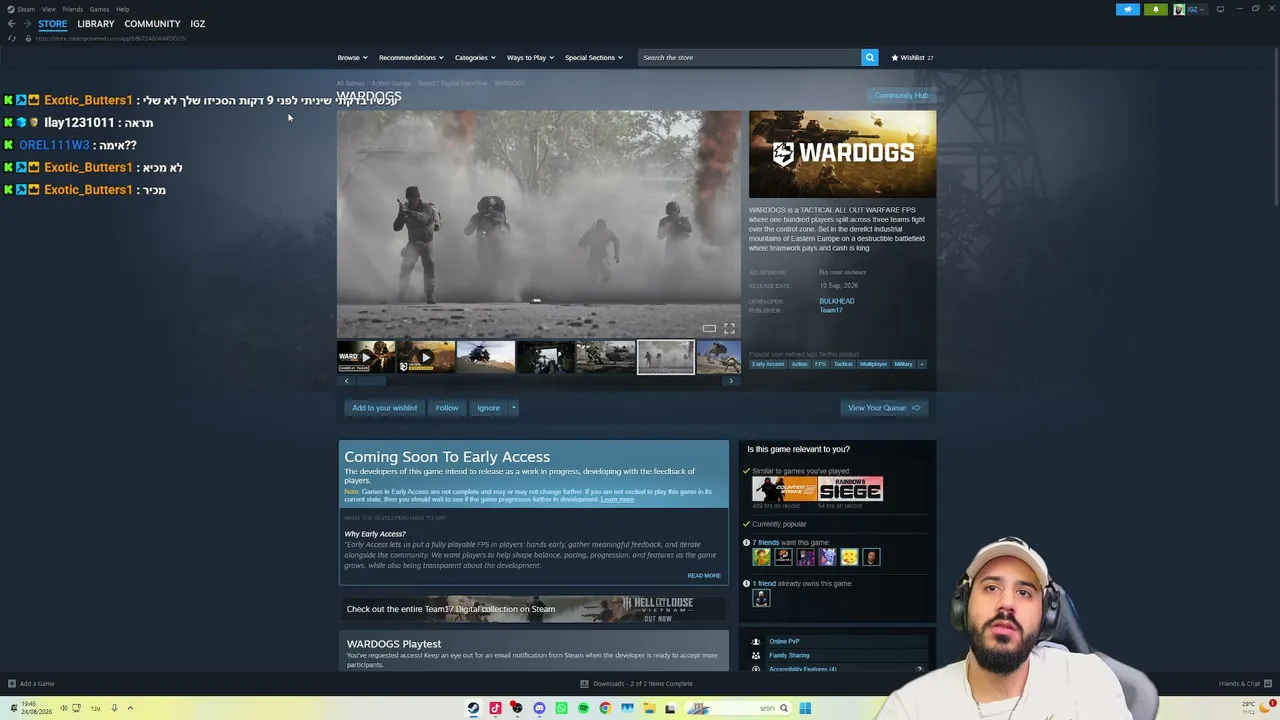This screenshot has height=720, width=1280.
Task: Click the microphone icon in the system tray
Action: coord(114,708)
